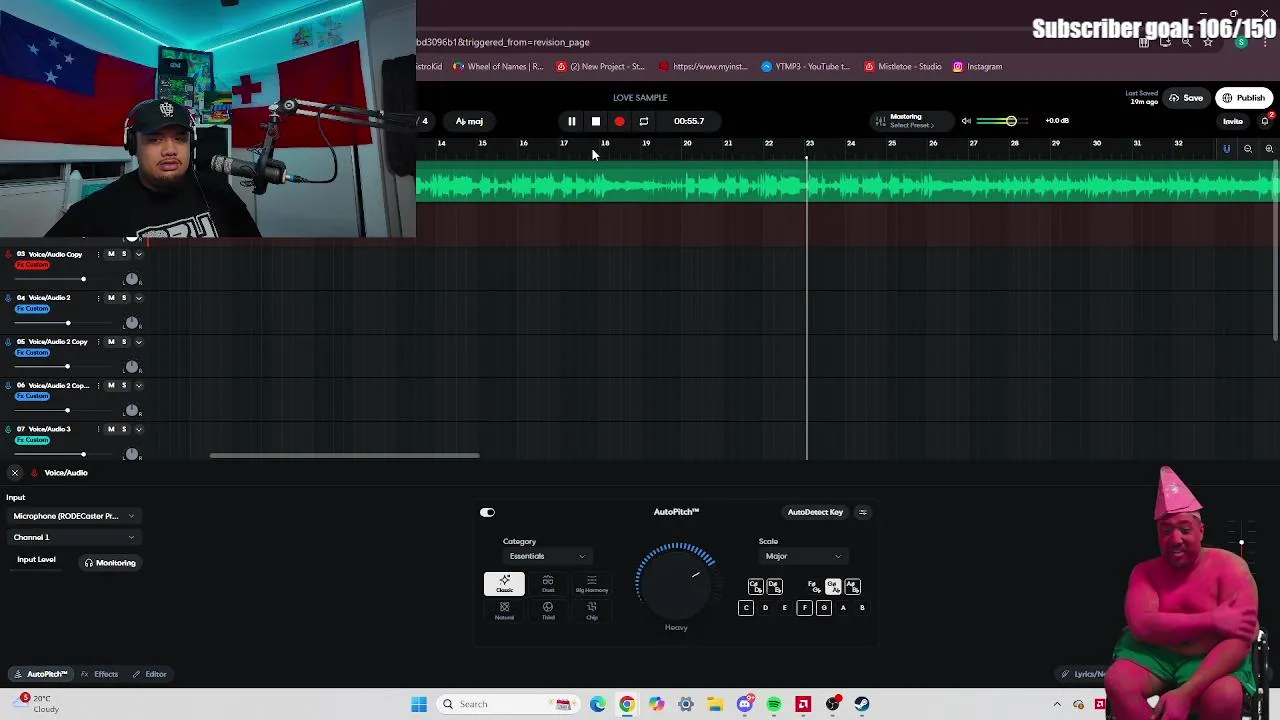Open the Scale Major dropdown
Image resolution: width=1280 pixels, height=720 pixels.
[803, 556]
